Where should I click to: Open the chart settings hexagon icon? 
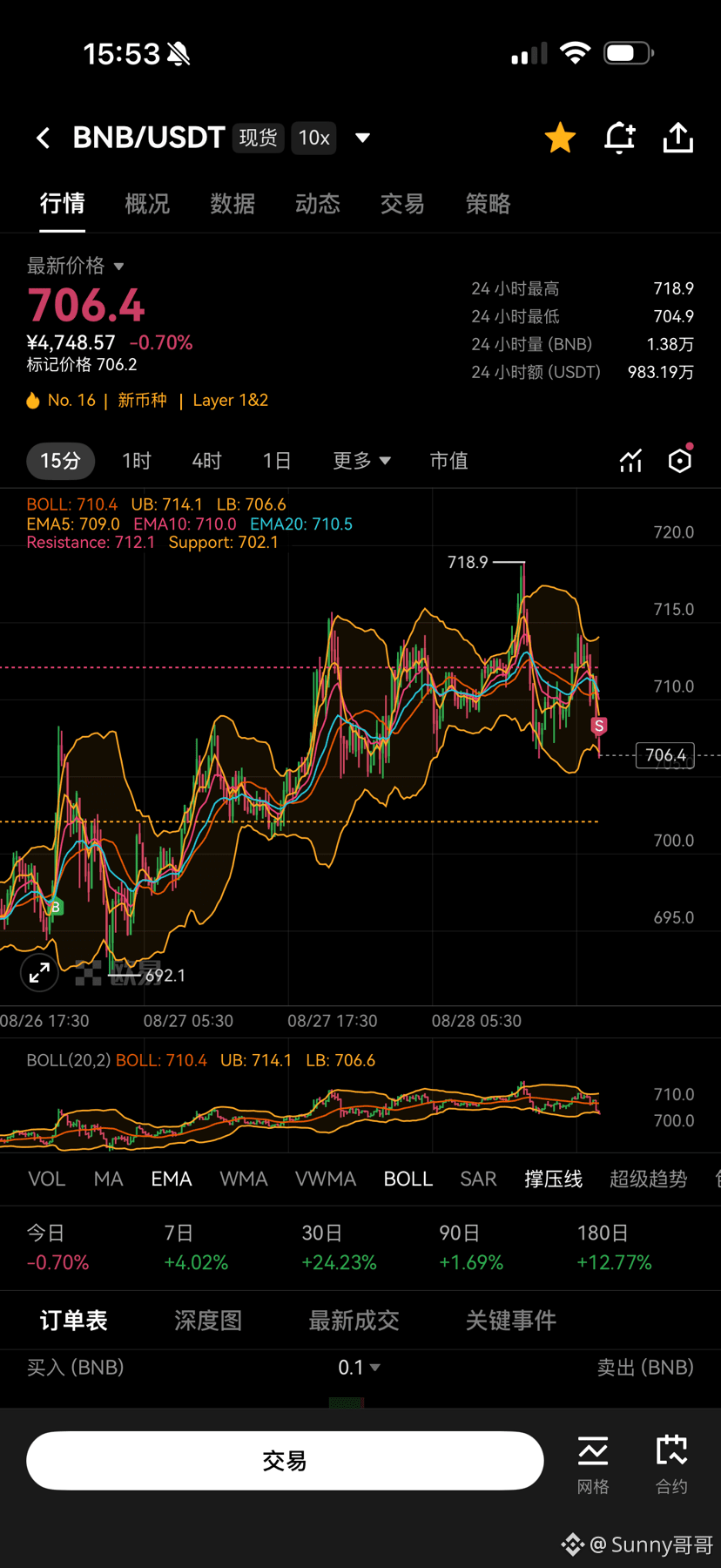(680, 460)
